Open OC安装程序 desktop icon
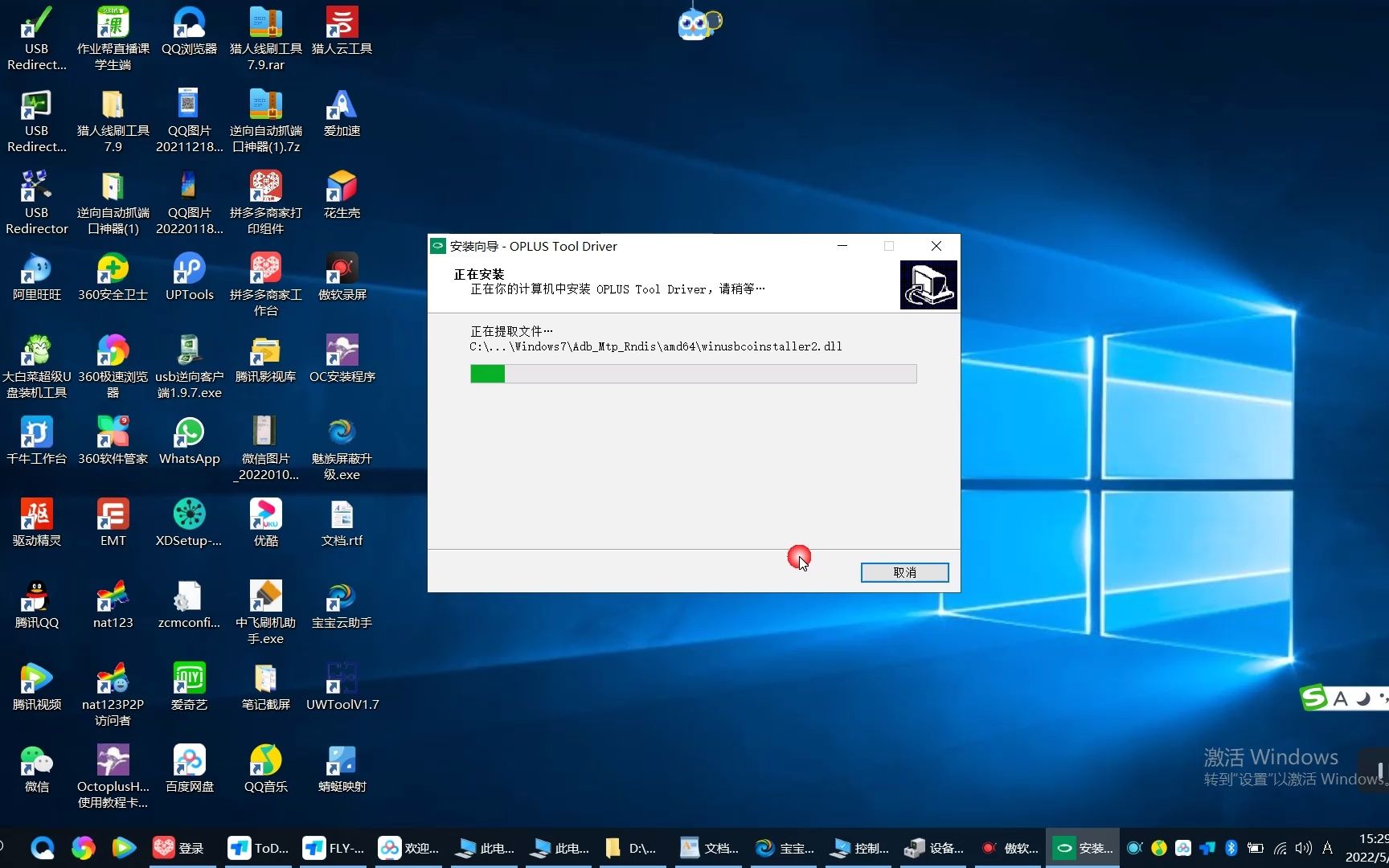This screenshot has height=868, width=1389. pyautogui.click(x=342, y=358)
